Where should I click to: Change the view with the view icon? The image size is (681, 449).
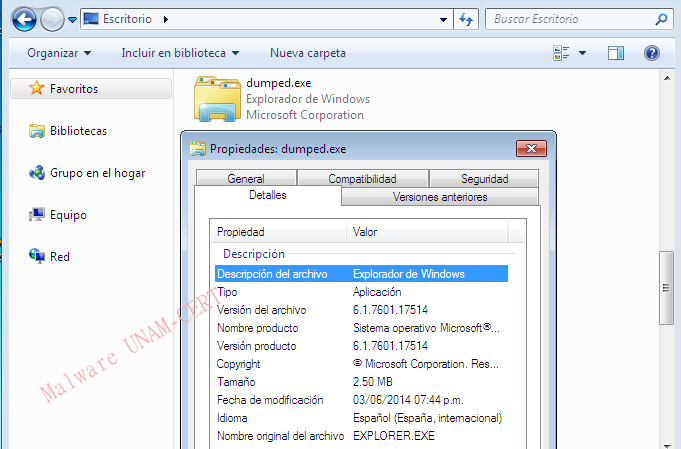coord(561,53)
